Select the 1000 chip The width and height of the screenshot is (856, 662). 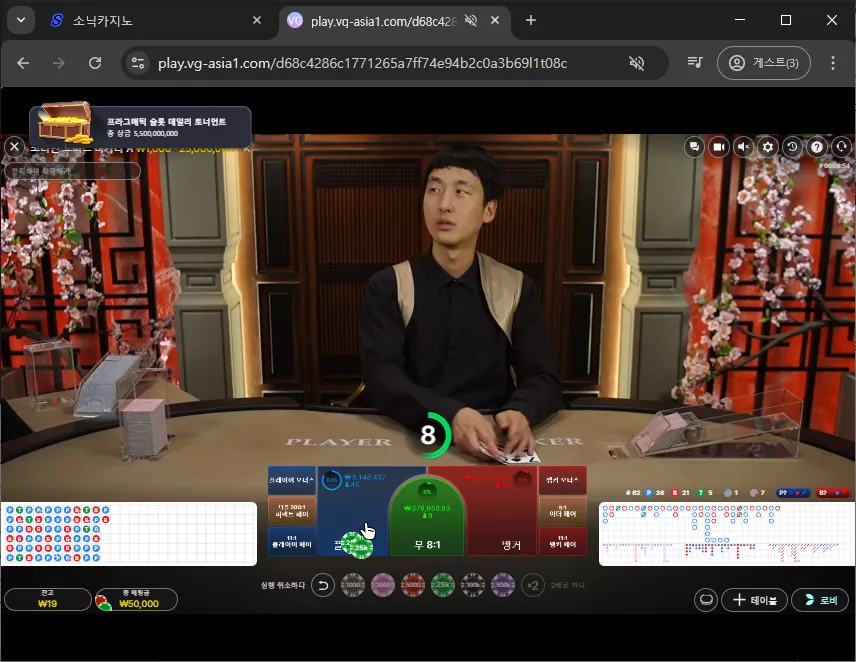click(x=353, y=585)
